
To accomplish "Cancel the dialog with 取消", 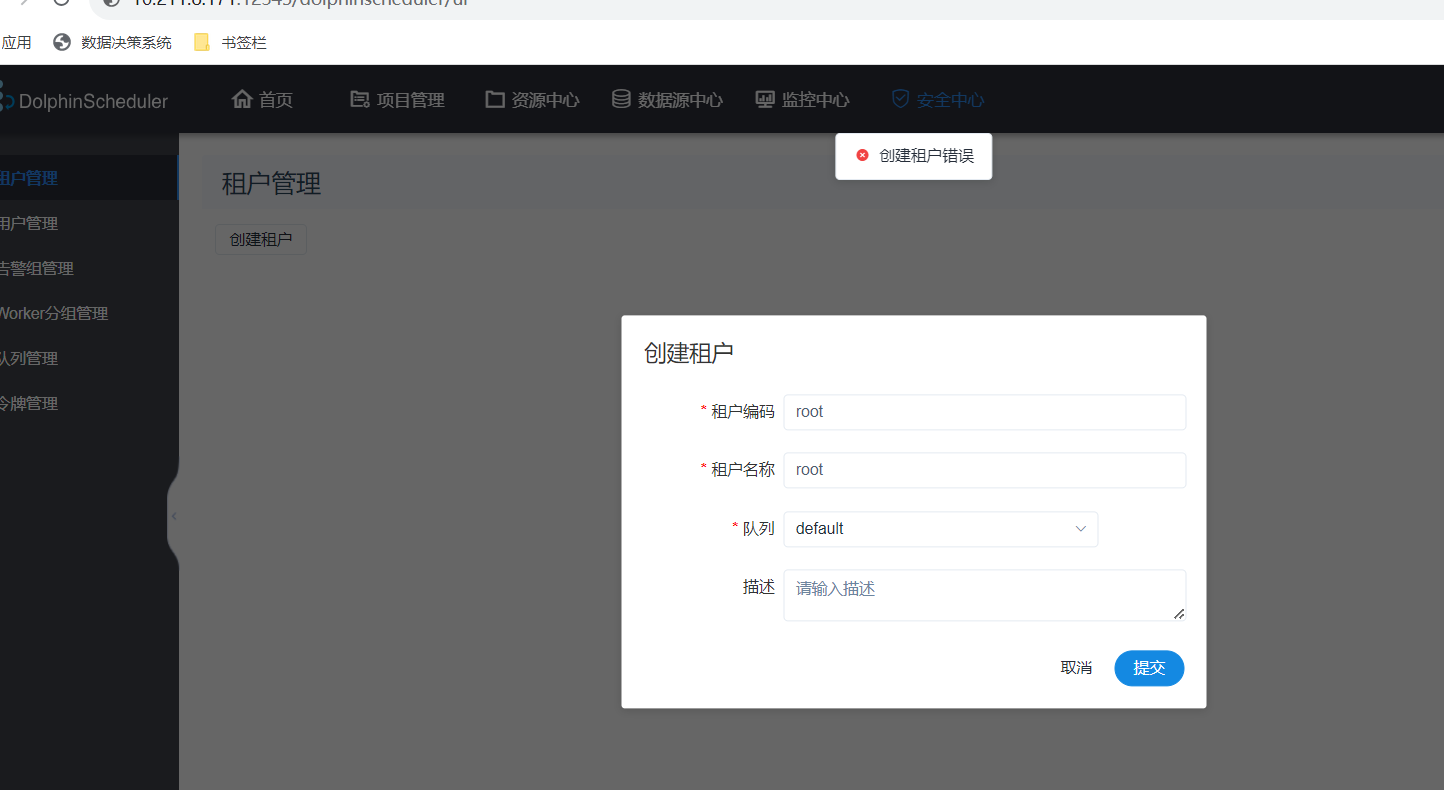I will (x=1076, y=668).
